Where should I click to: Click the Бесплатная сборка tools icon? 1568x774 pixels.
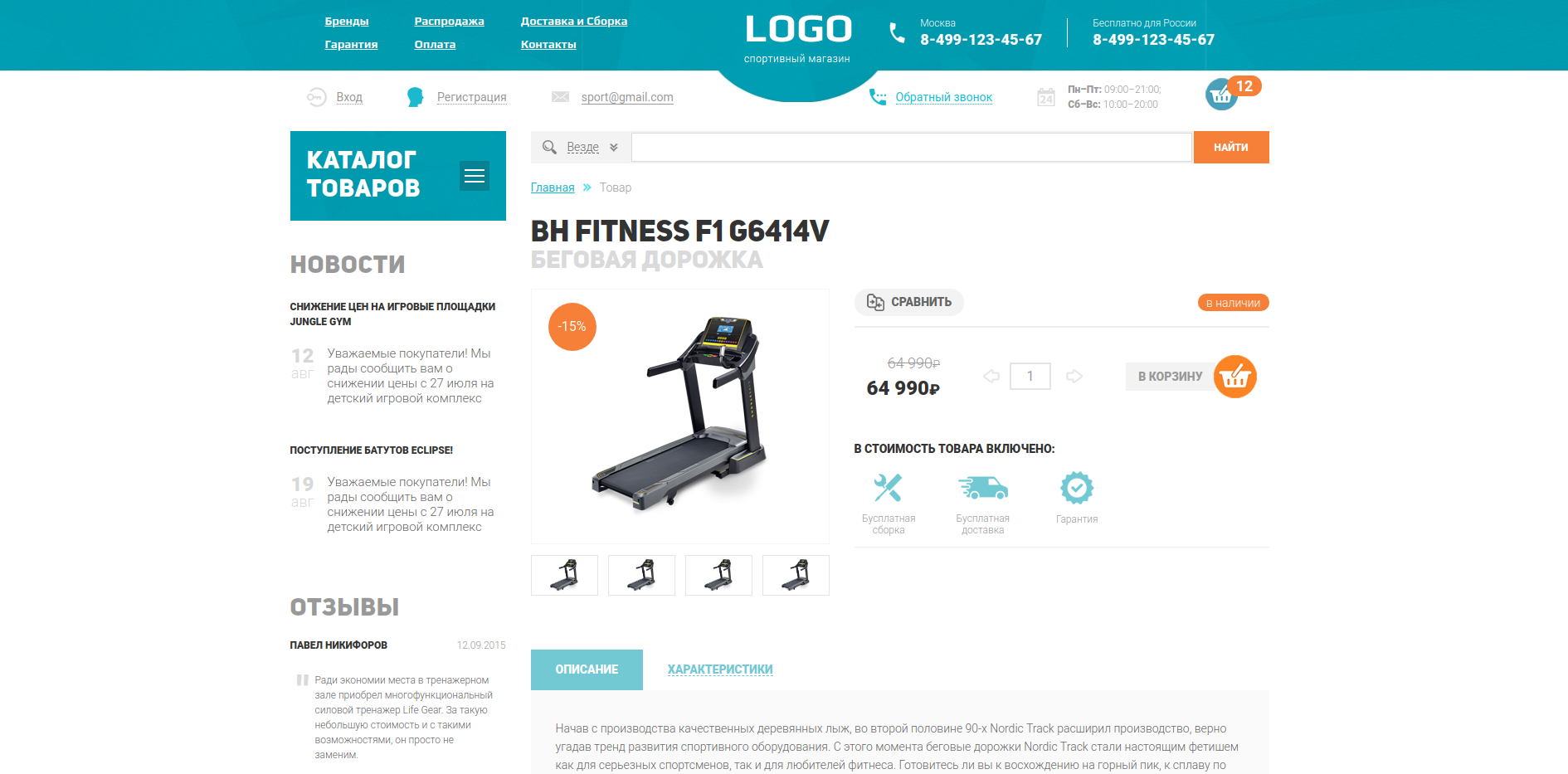[888, 488]
